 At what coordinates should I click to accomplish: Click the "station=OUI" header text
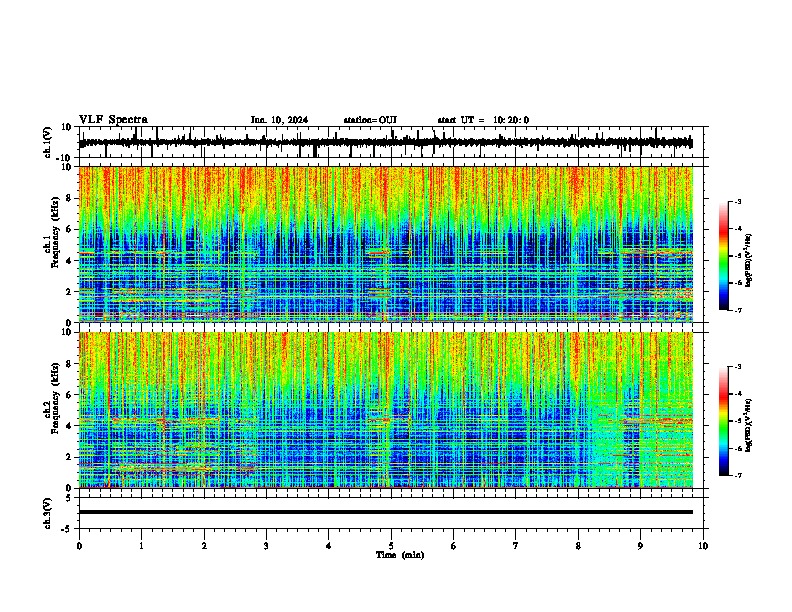370,120
